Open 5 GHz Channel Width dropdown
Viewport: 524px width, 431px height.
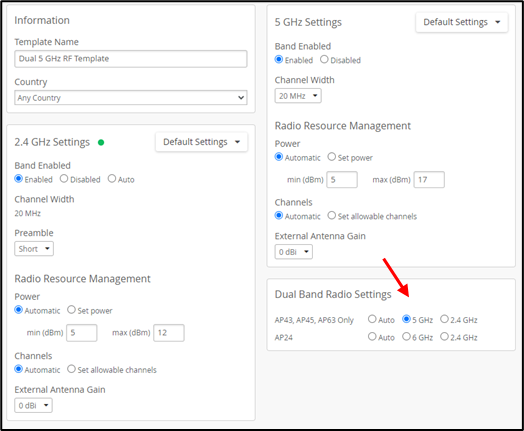pyautogui.click(x=298, y=96)
